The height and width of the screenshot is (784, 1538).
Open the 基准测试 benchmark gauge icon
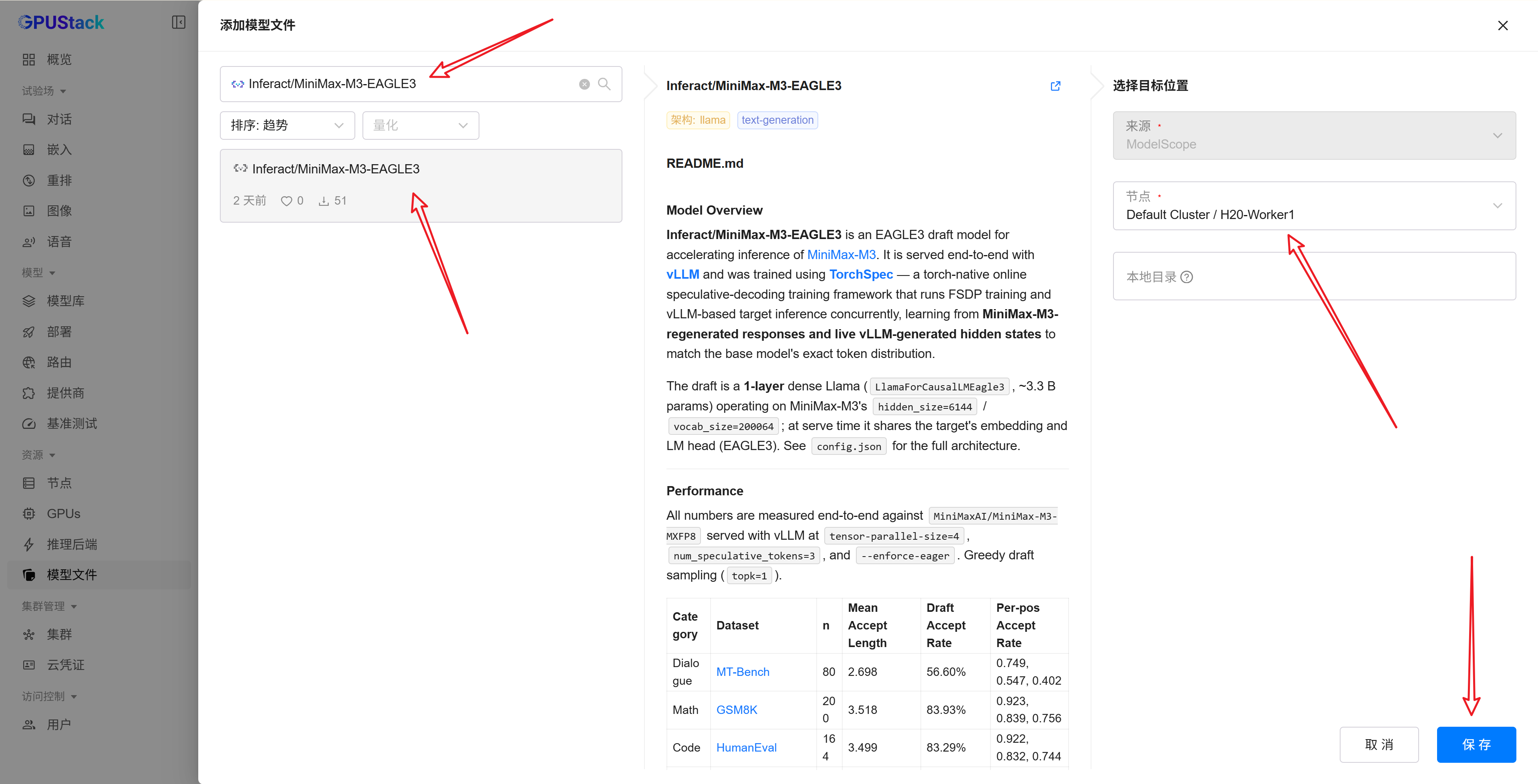tap(29, 424)
